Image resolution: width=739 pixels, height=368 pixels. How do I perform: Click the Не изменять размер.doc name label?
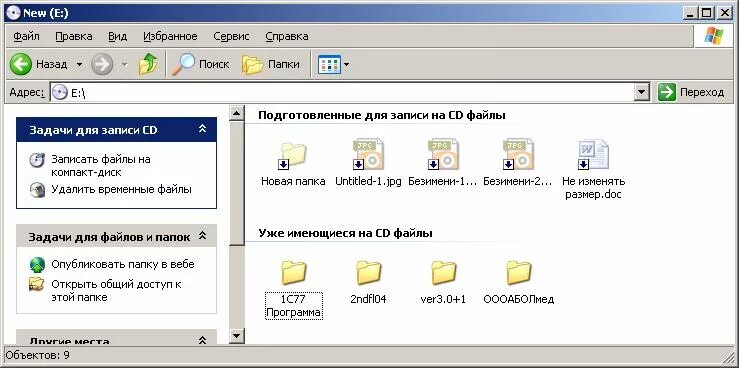pos(593,188)
